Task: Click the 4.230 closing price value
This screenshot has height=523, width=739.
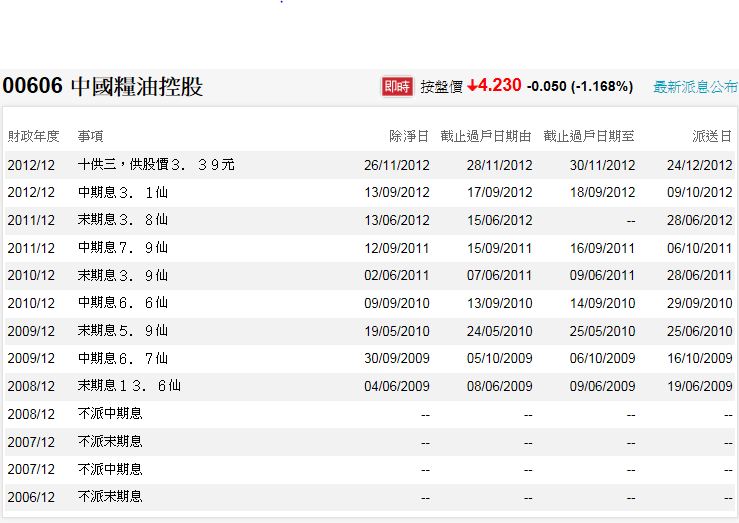Action: pyautogui.click(x=500, y=86)
